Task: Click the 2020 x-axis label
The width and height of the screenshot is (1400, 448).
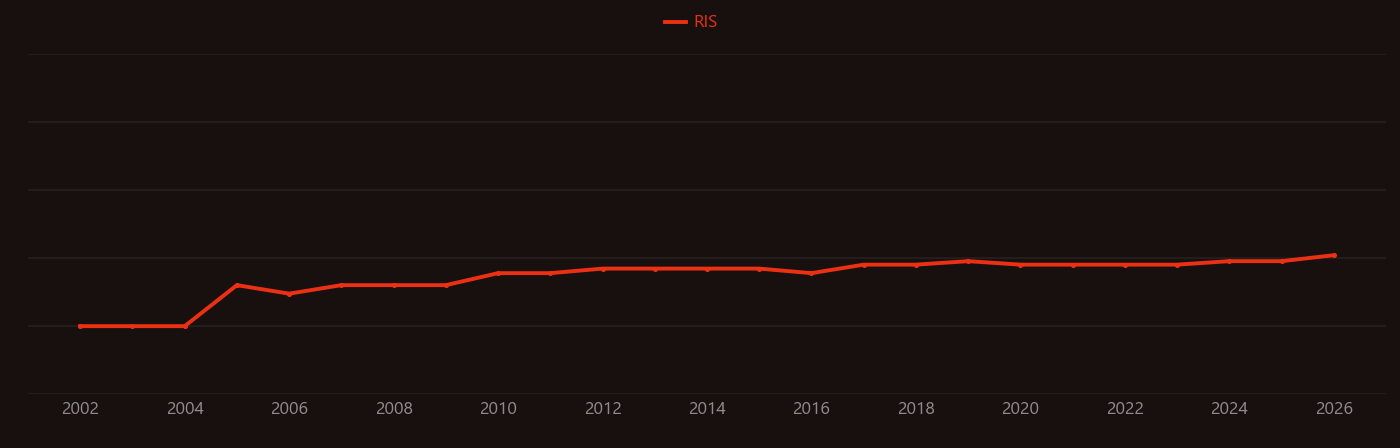Action: pyautogui.click(x=1020, y=409)
